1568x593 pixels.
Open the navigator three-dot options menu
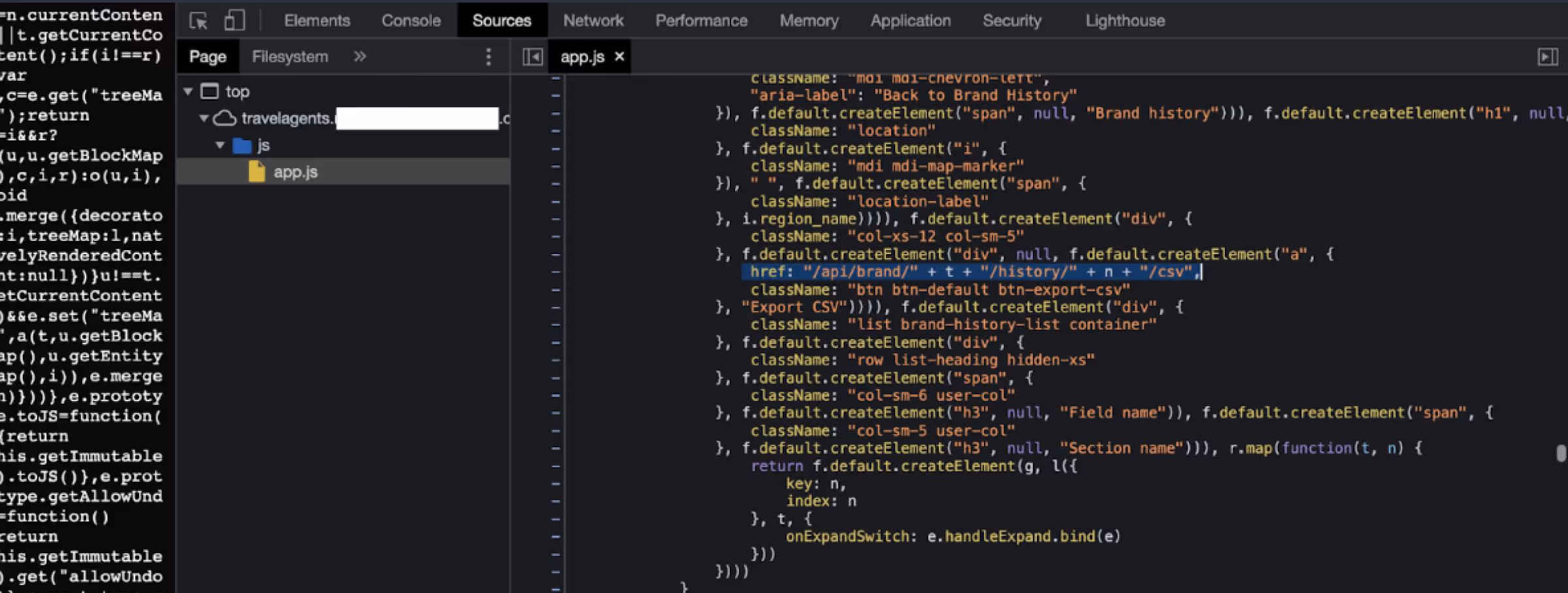click(489, 57)
